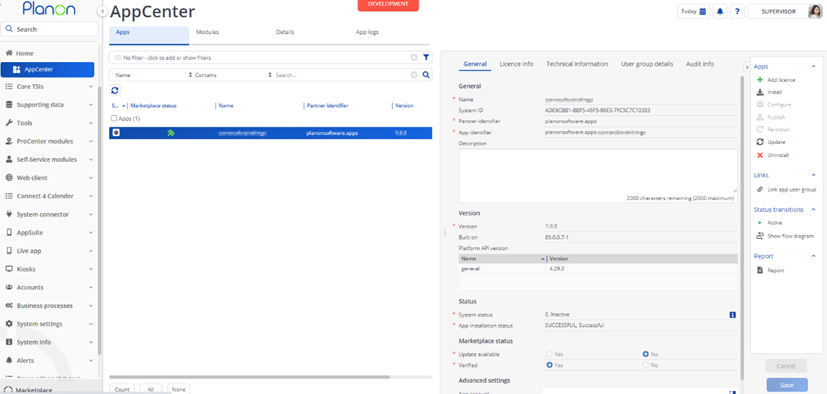
Task: Expand ProCenter modules section
Action: 91,141
